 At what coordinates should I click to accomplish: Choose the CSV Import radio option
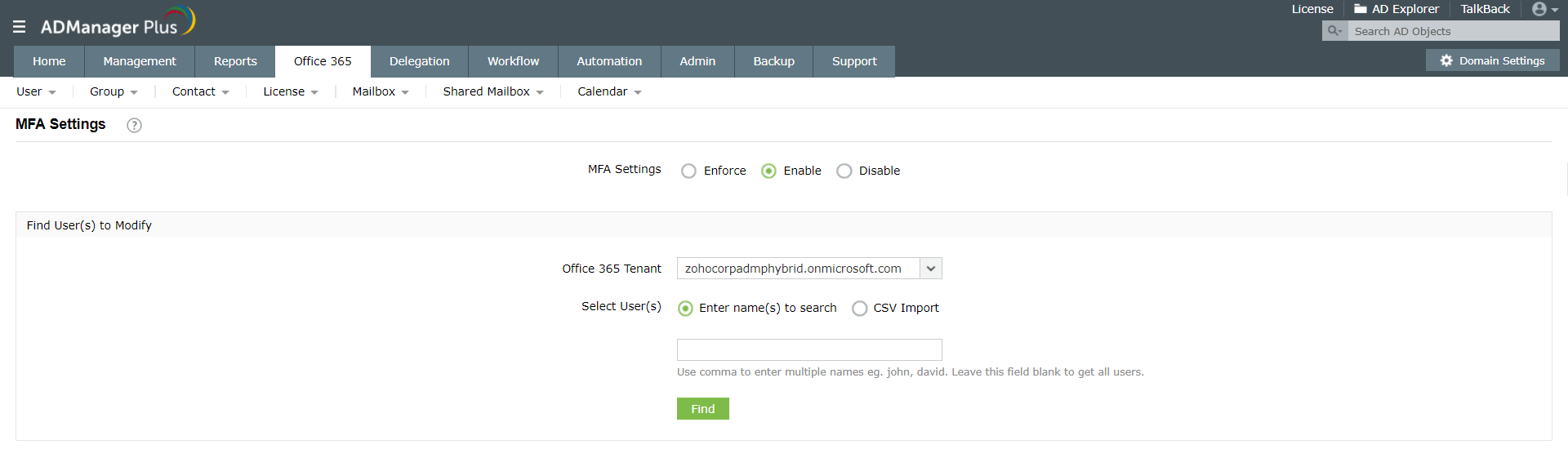[859, 309]
